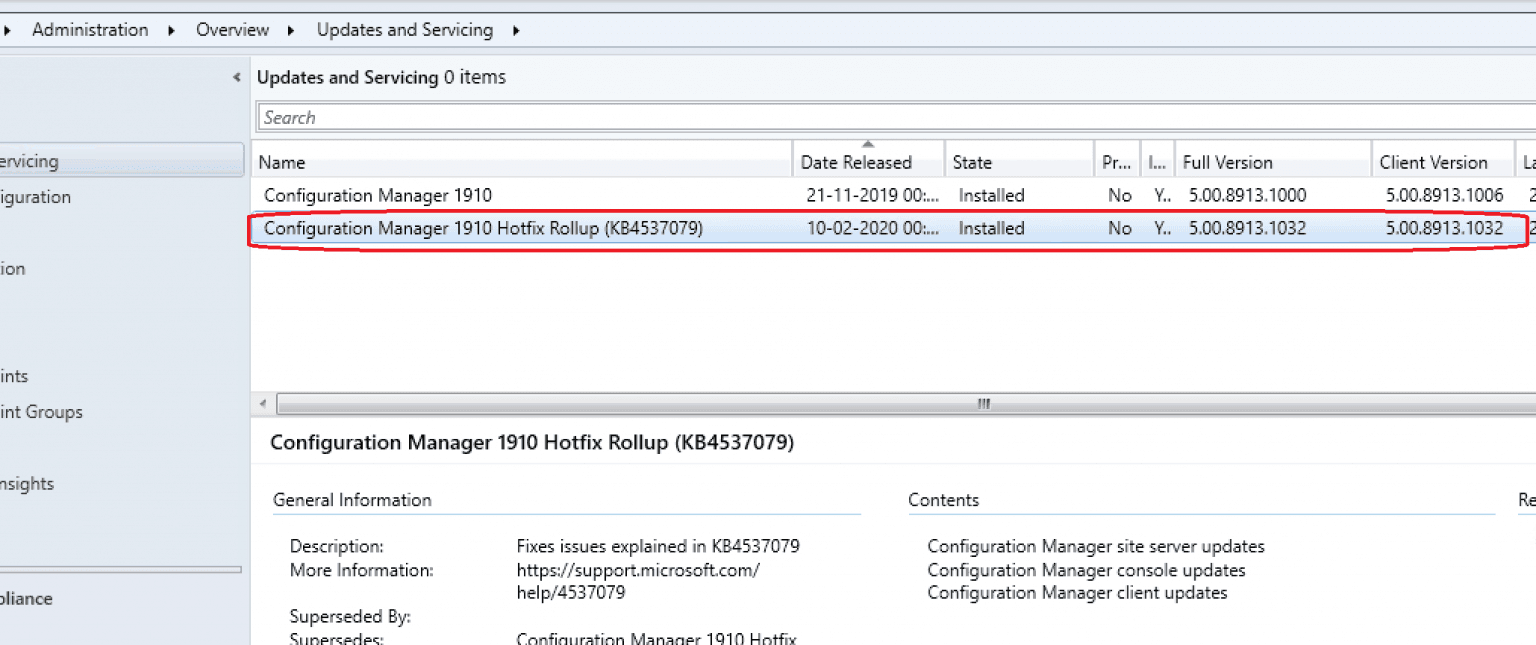The height and width of the screenshot is (645, 1536).
Task: Open the support.microsoft.com help/4537079 link
Action: pos(638,581)
